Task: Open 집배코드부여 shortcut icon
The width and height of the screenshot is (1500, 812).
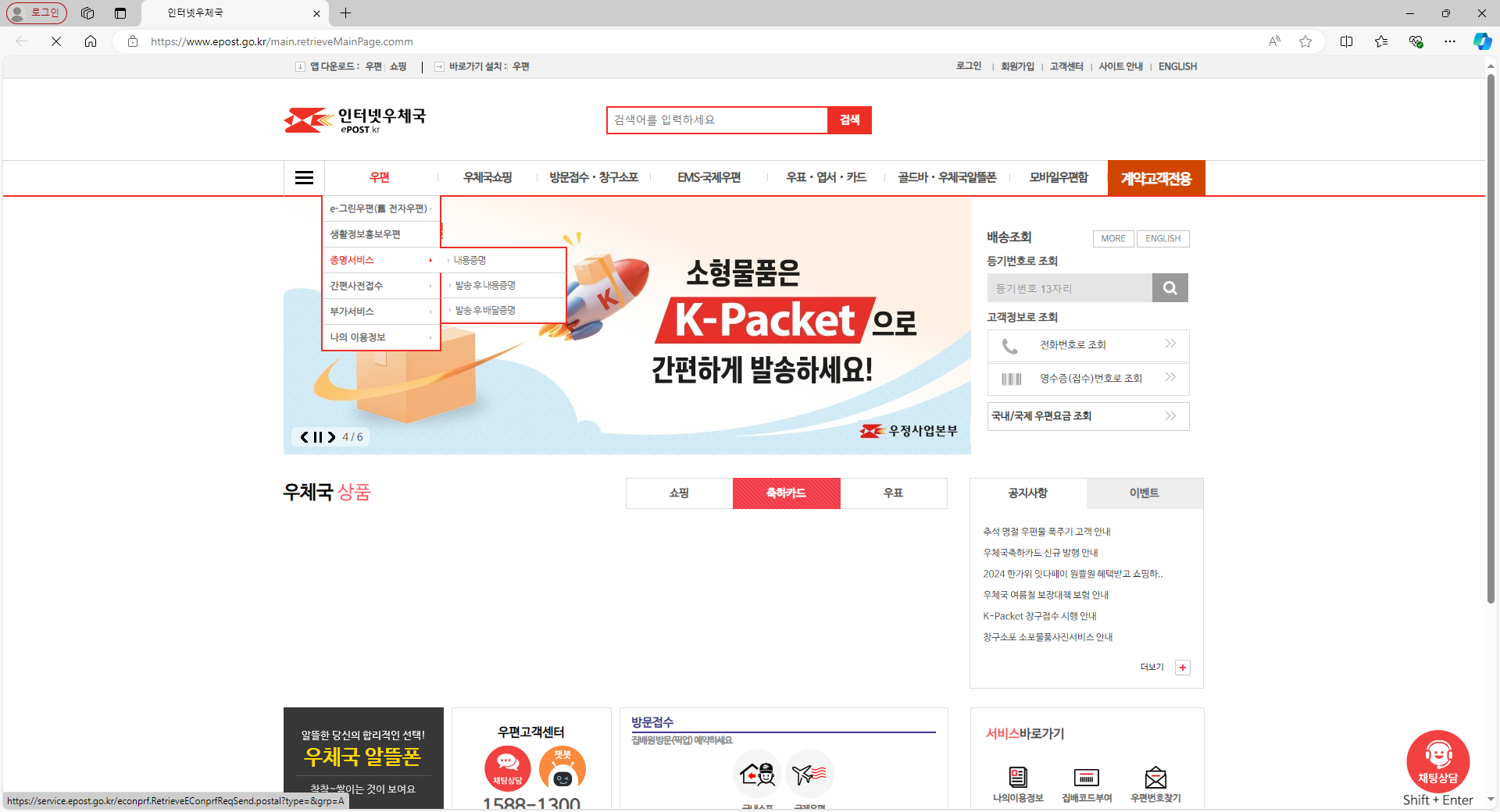Action: [1086, 777]
